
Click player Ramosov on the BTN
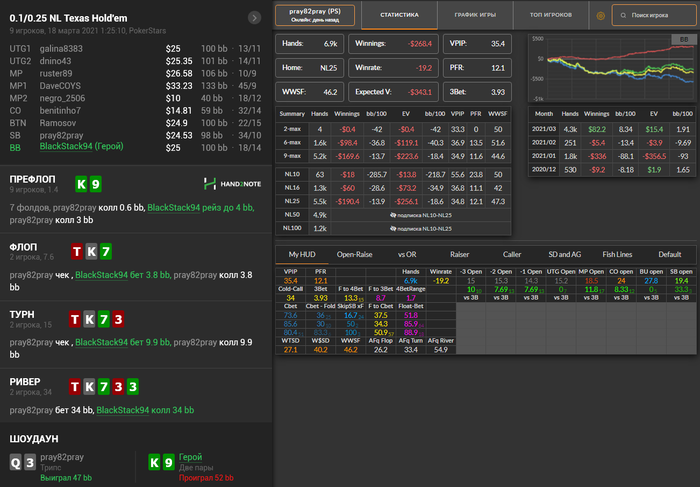coord(58,123)
